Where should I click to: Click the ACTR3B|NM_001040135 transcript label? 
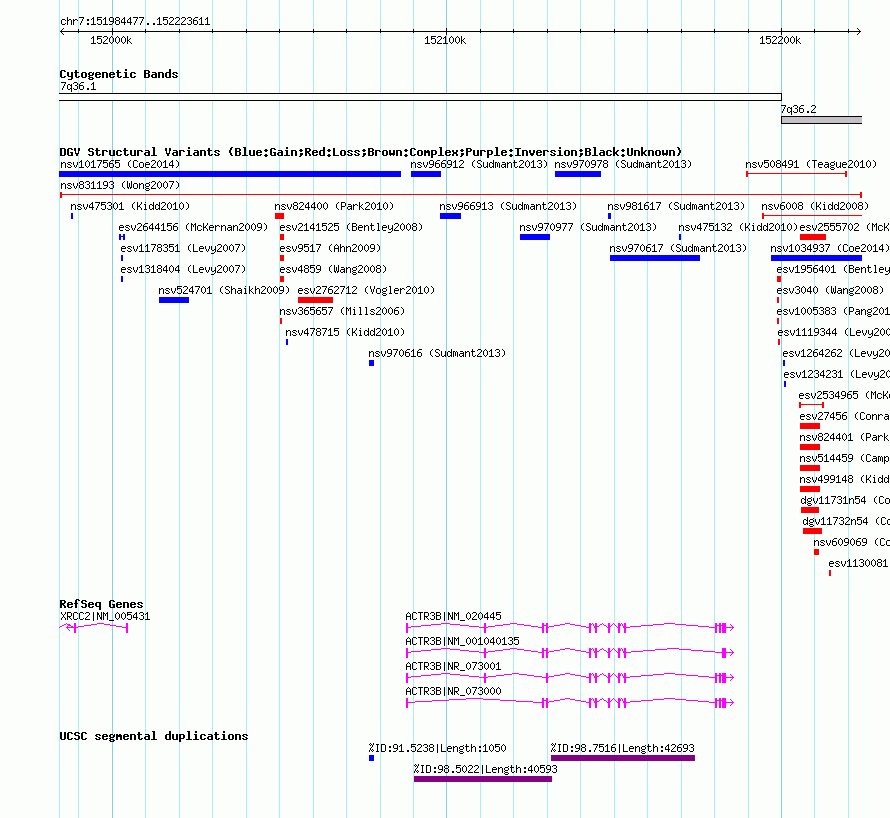coord(463,641)
